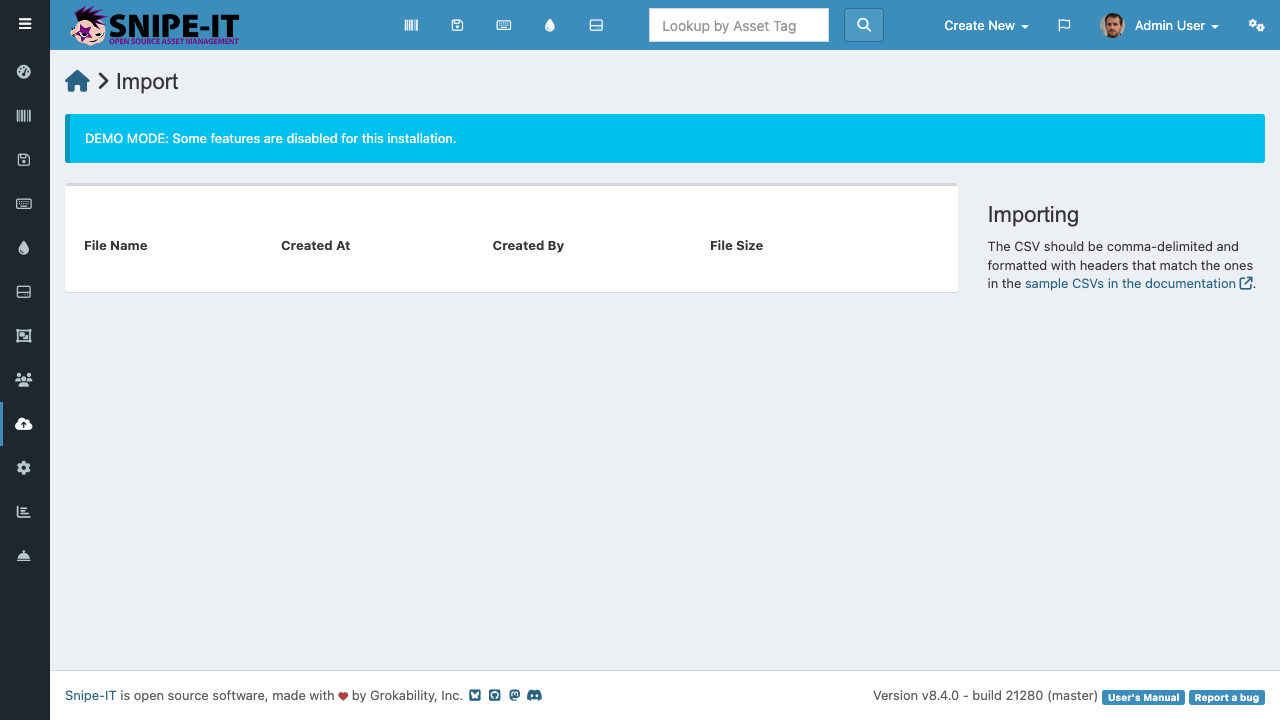
Task: Open Accessories keyboard icon in sidebar
Action: click(24, 204)
